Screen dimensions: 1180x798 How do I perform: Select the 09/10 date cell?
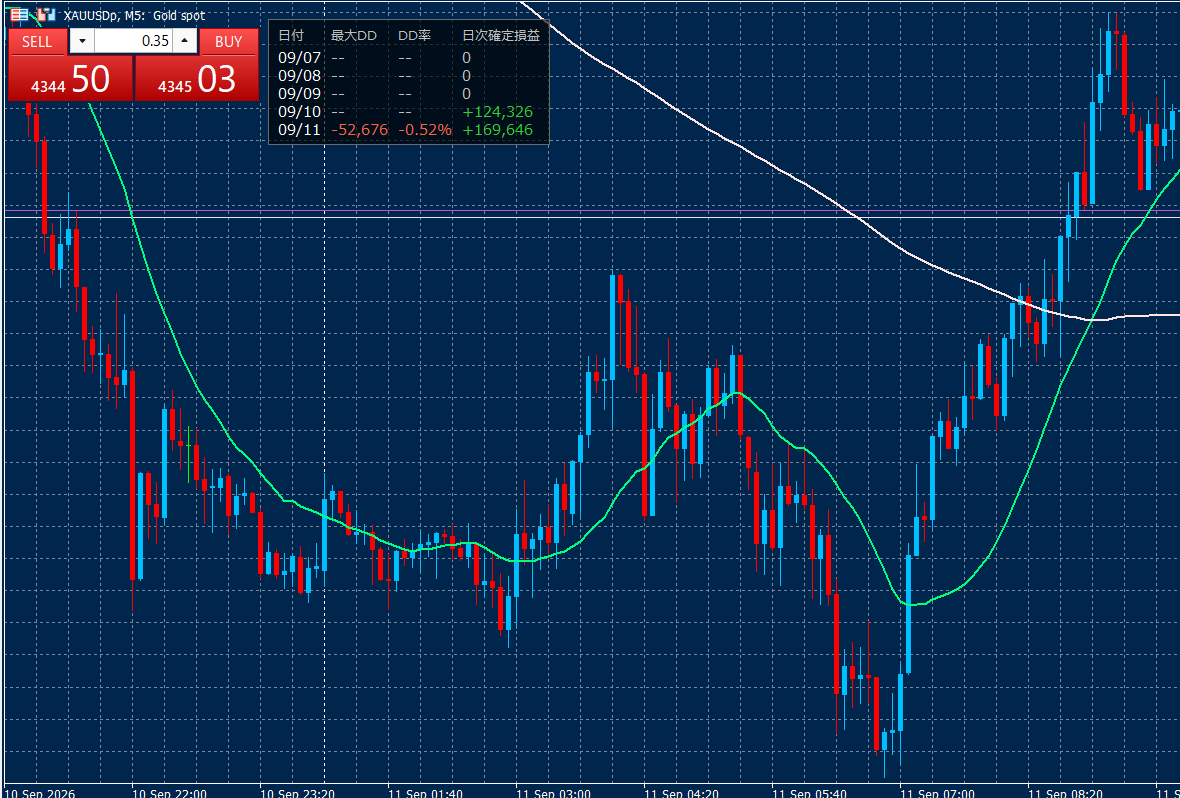299,112
